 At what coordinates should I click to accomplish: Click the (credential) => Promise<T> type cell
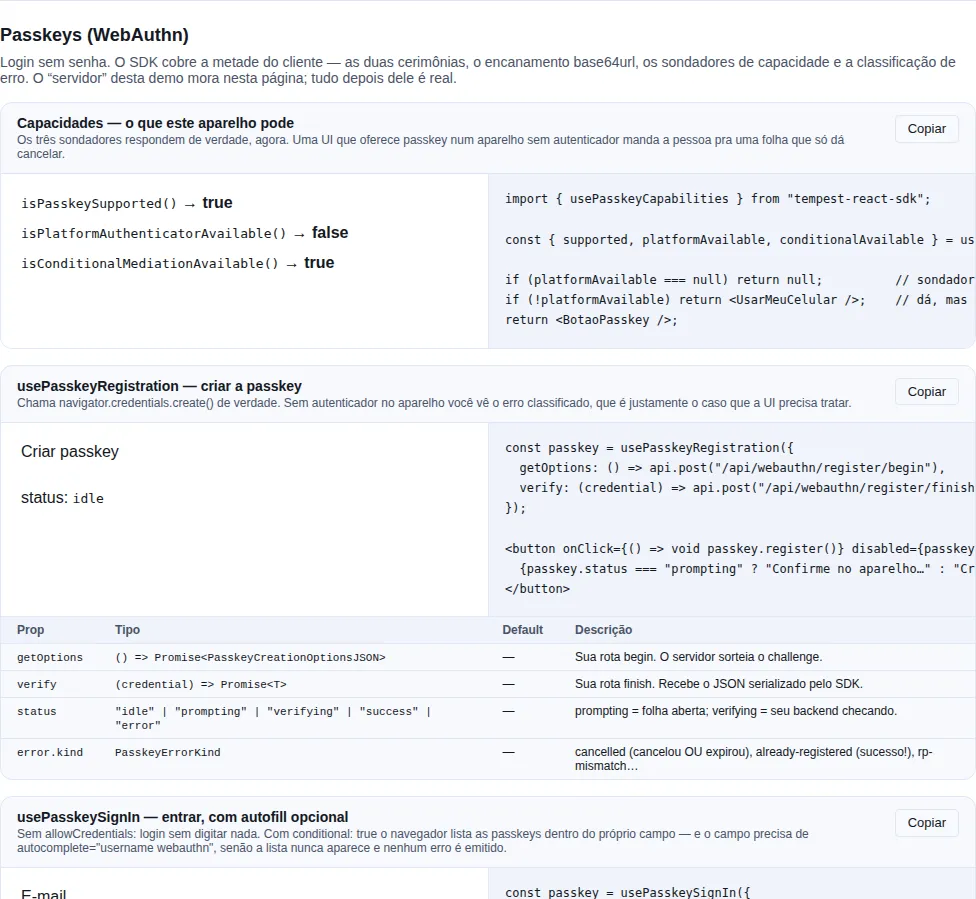[x=200, y=684]
